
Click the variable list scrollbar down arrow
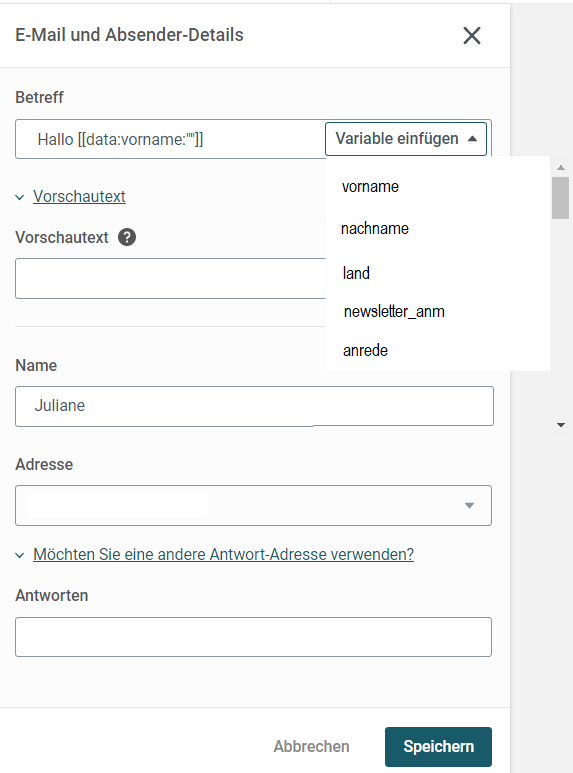tap(561, 424)
